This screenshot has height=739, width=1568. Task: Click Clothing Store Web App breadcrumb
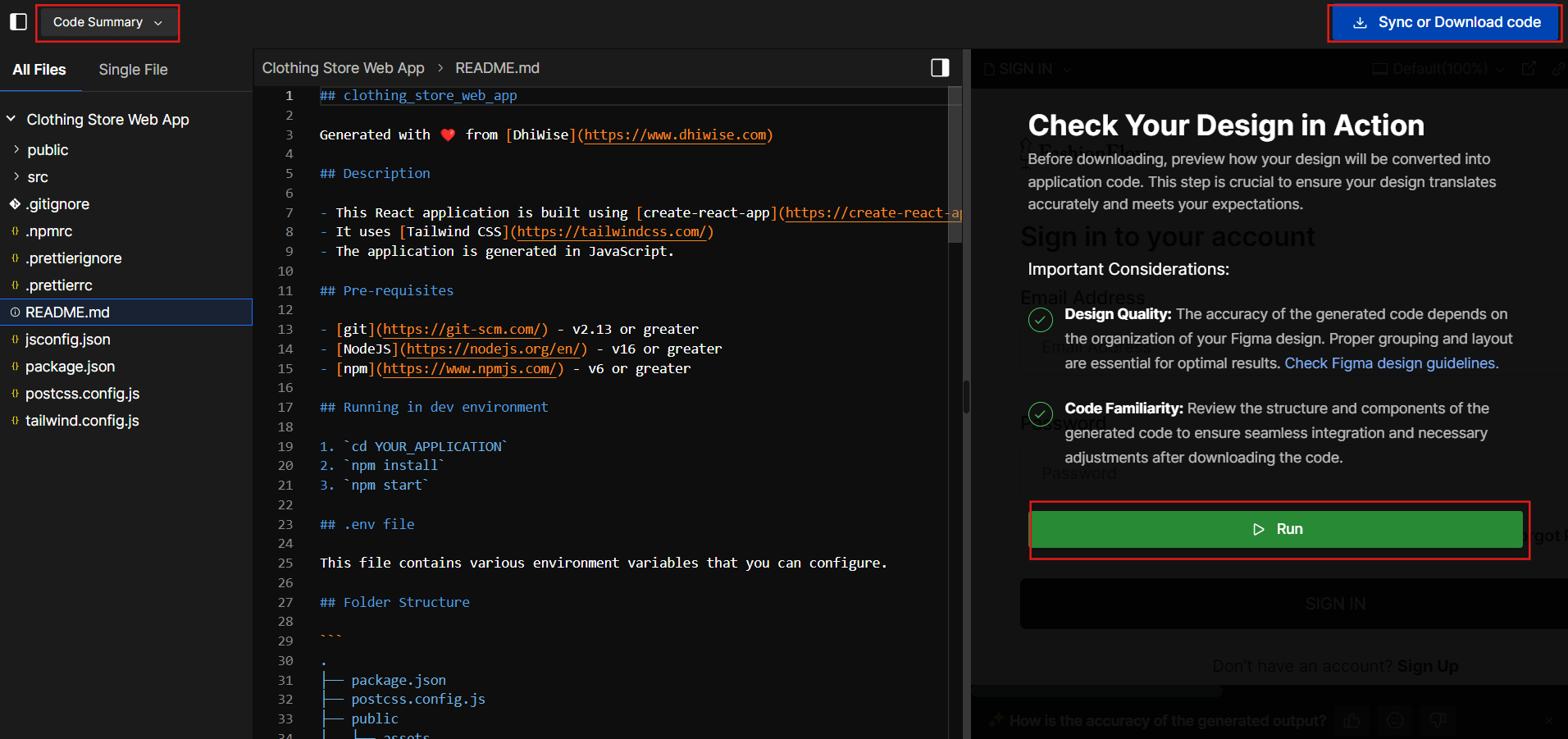coord(343,68)
